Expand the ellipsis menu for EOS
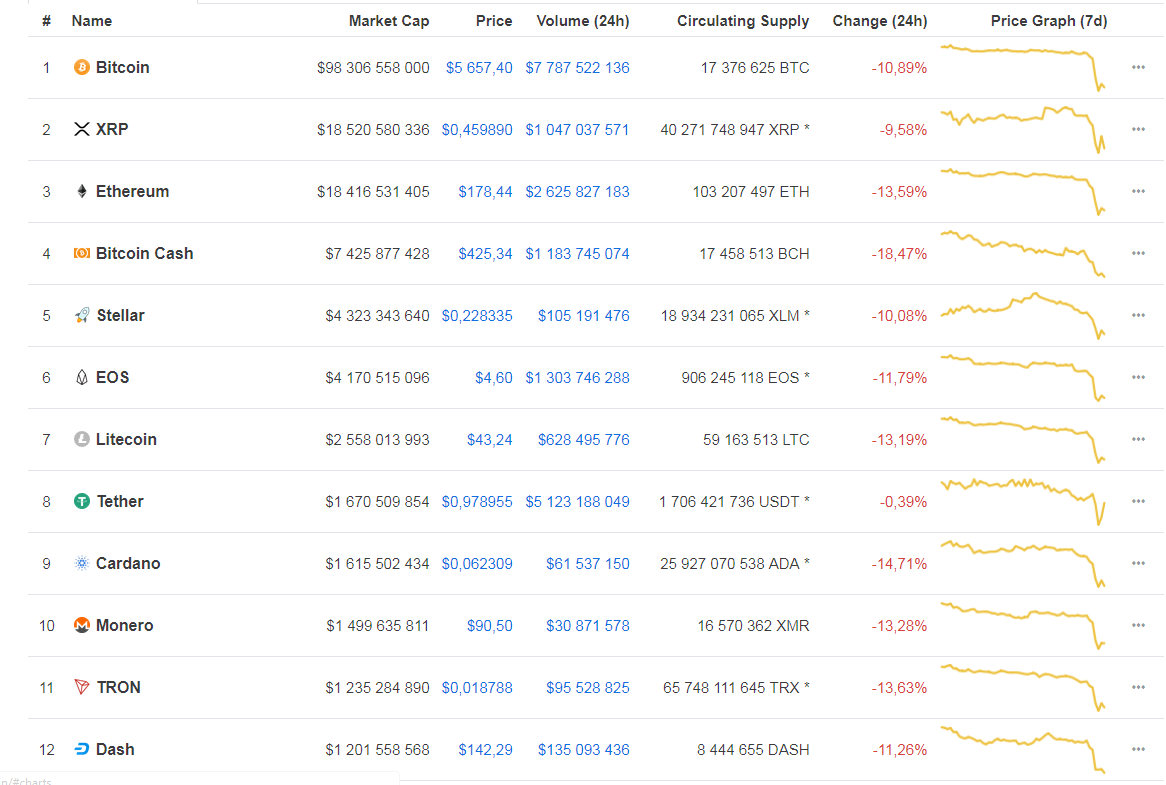Screen dimensions: 1166x785 tap(1138, 377)
